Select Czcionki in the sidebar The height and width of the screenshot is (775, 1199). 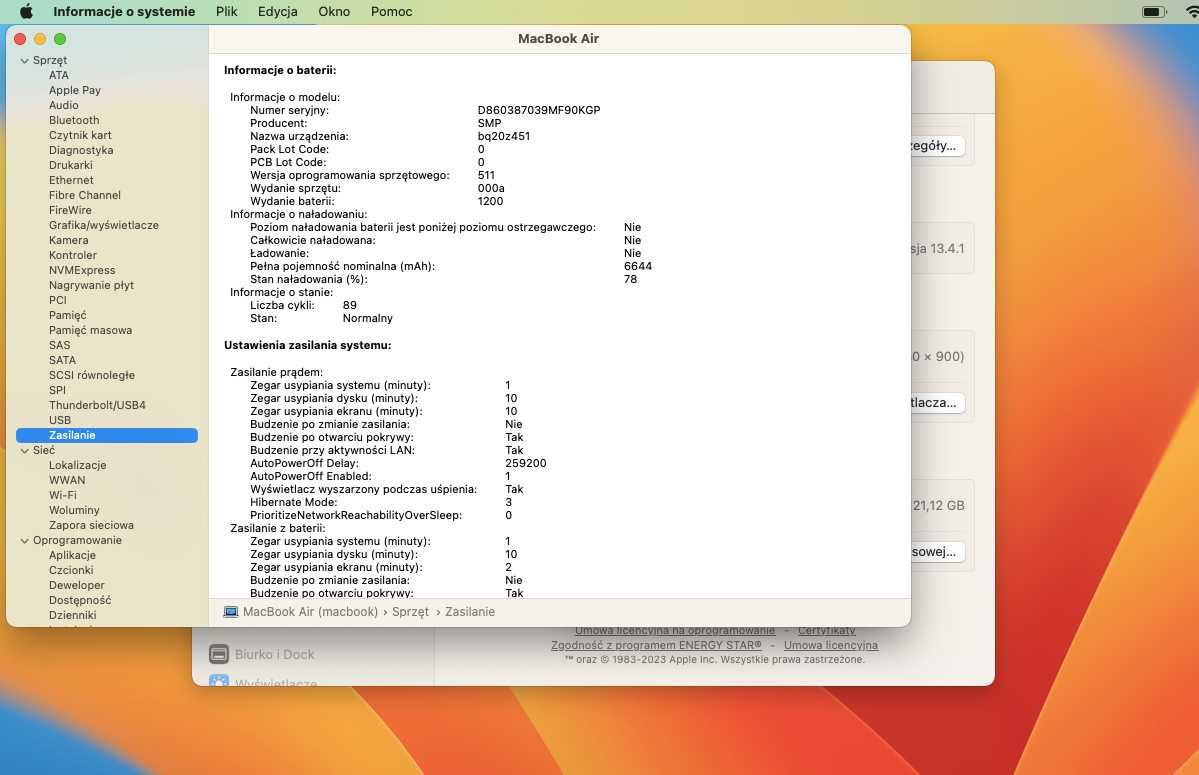click(x=71, y=570)
